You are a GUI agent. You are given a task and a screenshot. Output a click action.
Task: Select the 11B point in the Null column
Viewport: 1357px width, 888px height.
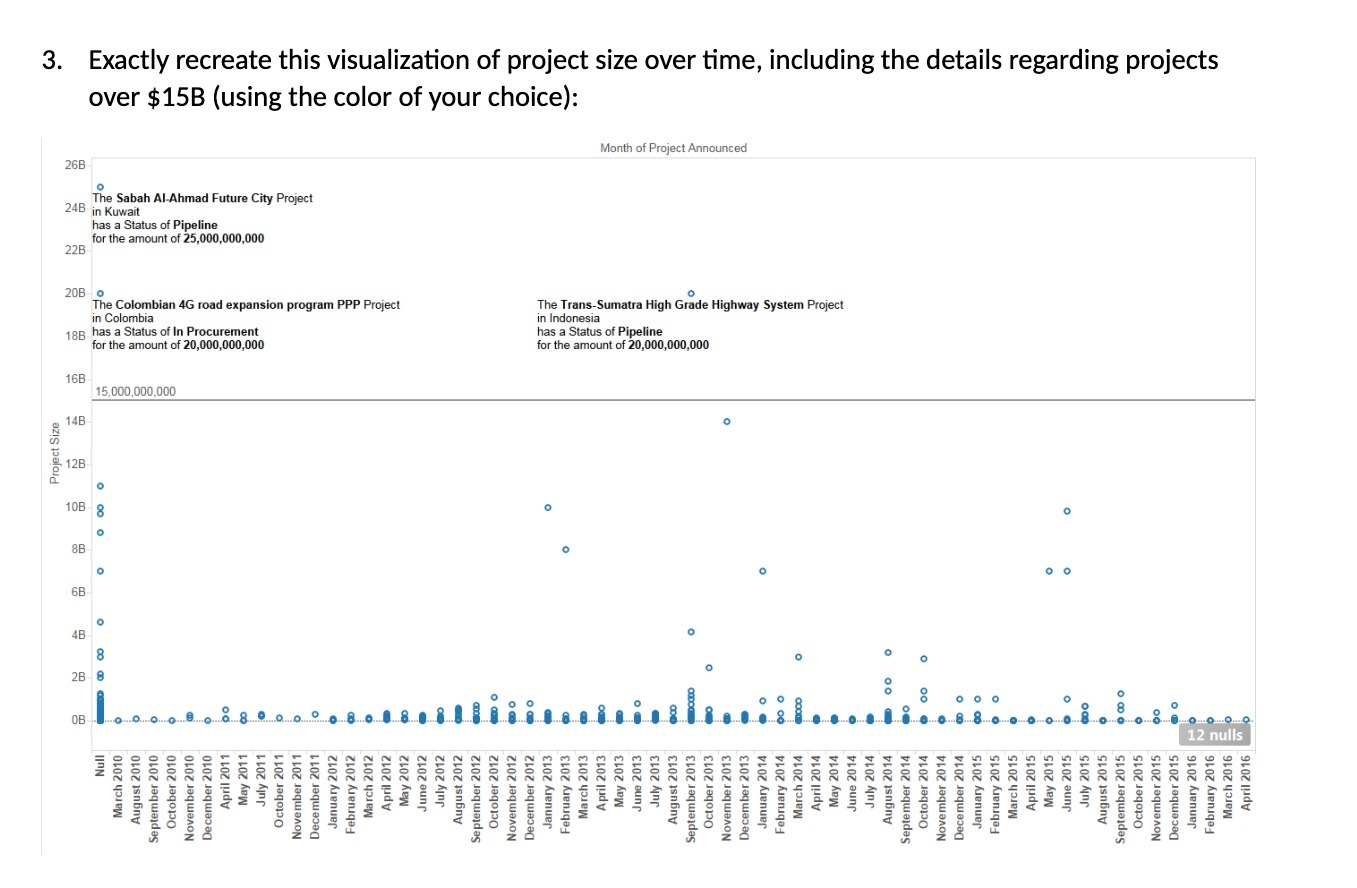click(x=100, y=486)
